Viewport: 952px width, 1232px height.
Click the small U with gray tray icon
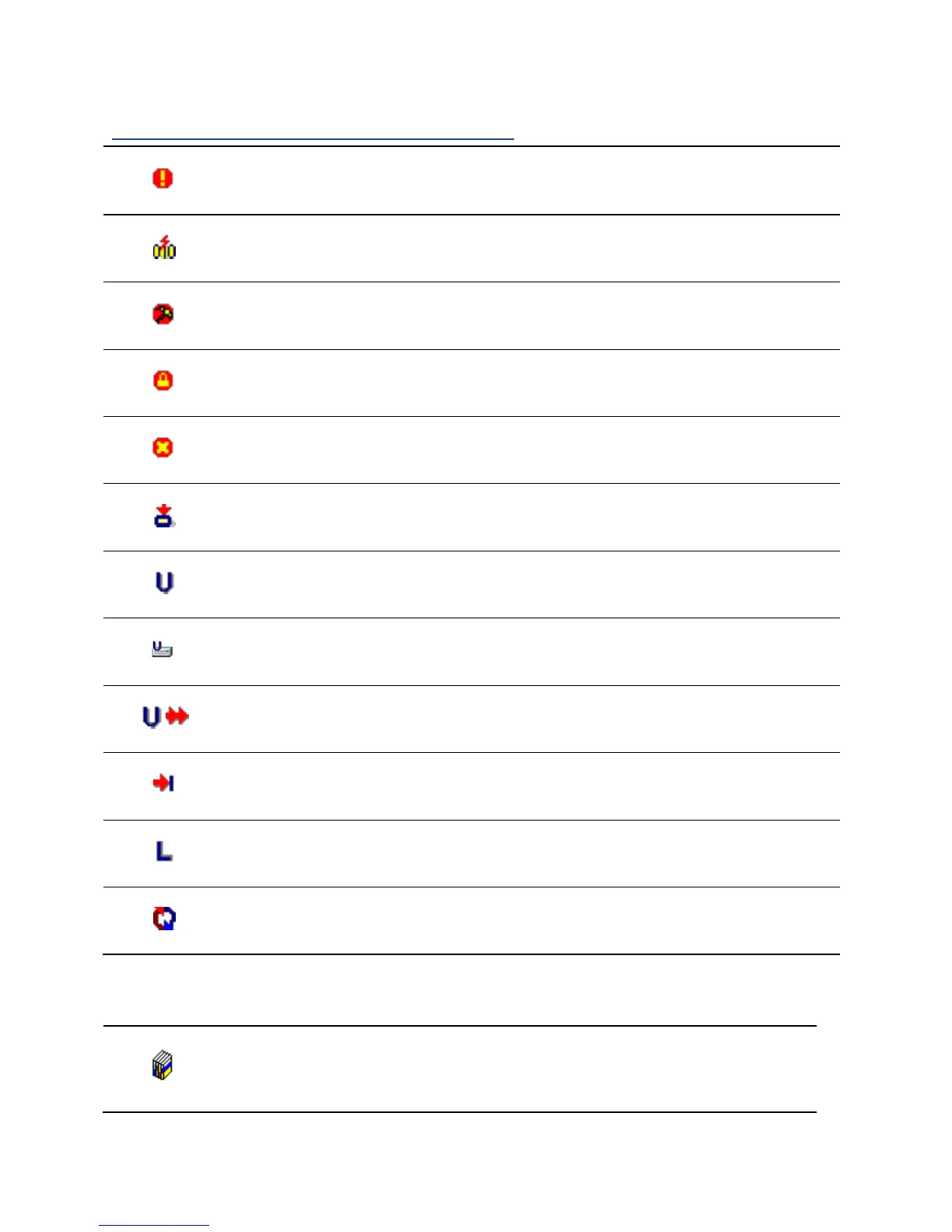[x=162, y=649]
